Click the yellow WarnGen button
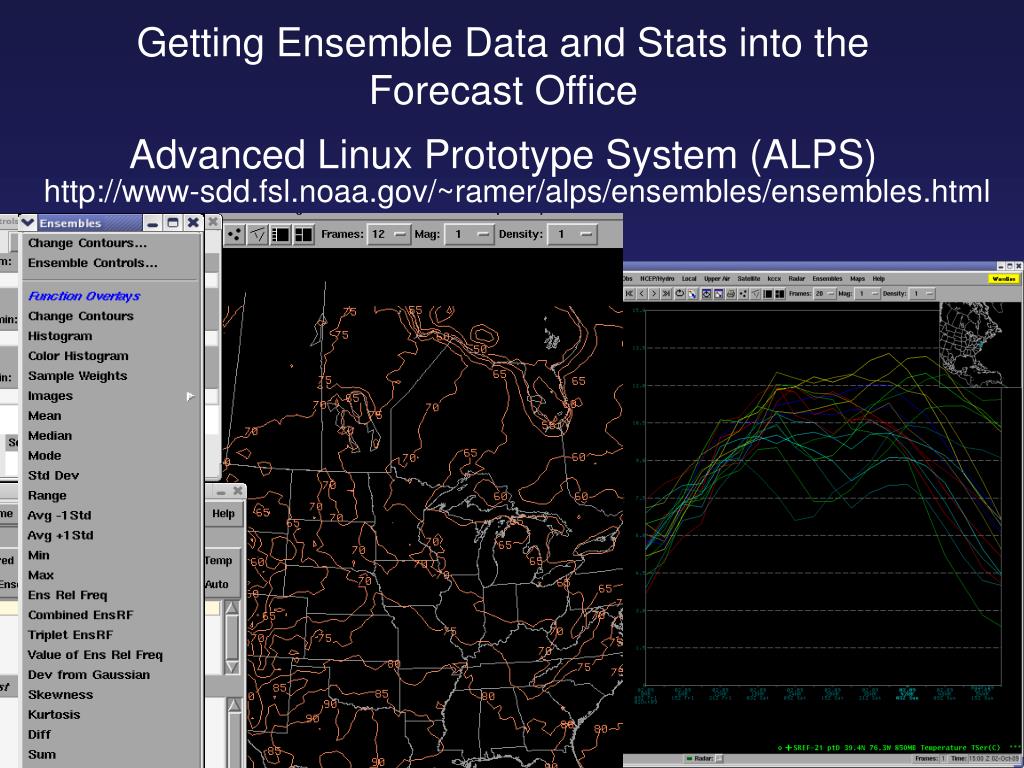Viewport: 1024px width, 768px height. point(1004,279)
